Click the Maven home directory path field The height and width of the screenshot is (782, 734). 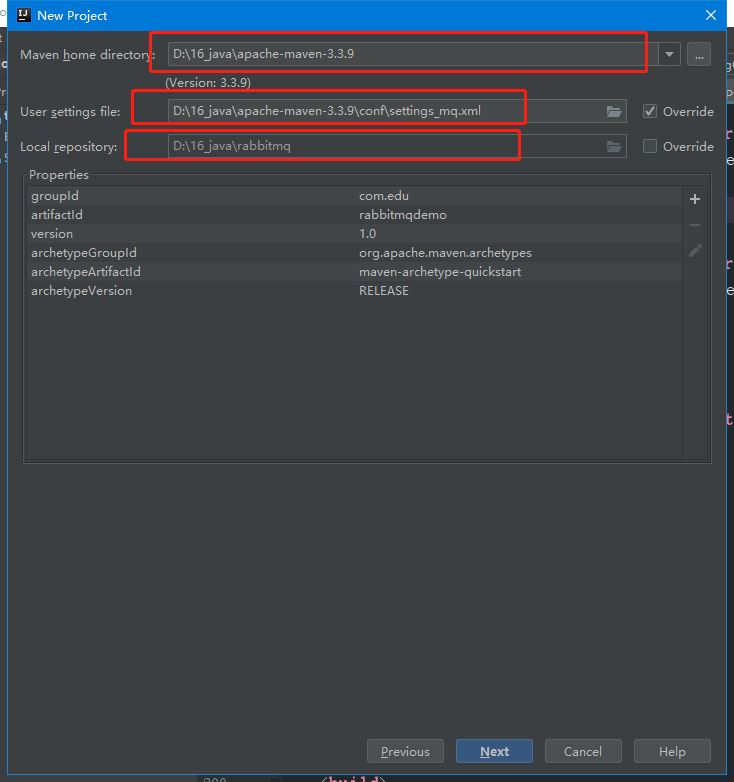413,54
